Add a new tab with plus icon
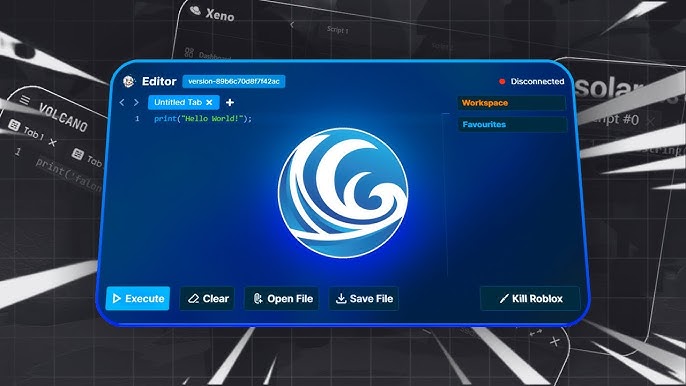The height and width of the screenshot is (386, 686). pyautogui.click(x=230, y=102)
